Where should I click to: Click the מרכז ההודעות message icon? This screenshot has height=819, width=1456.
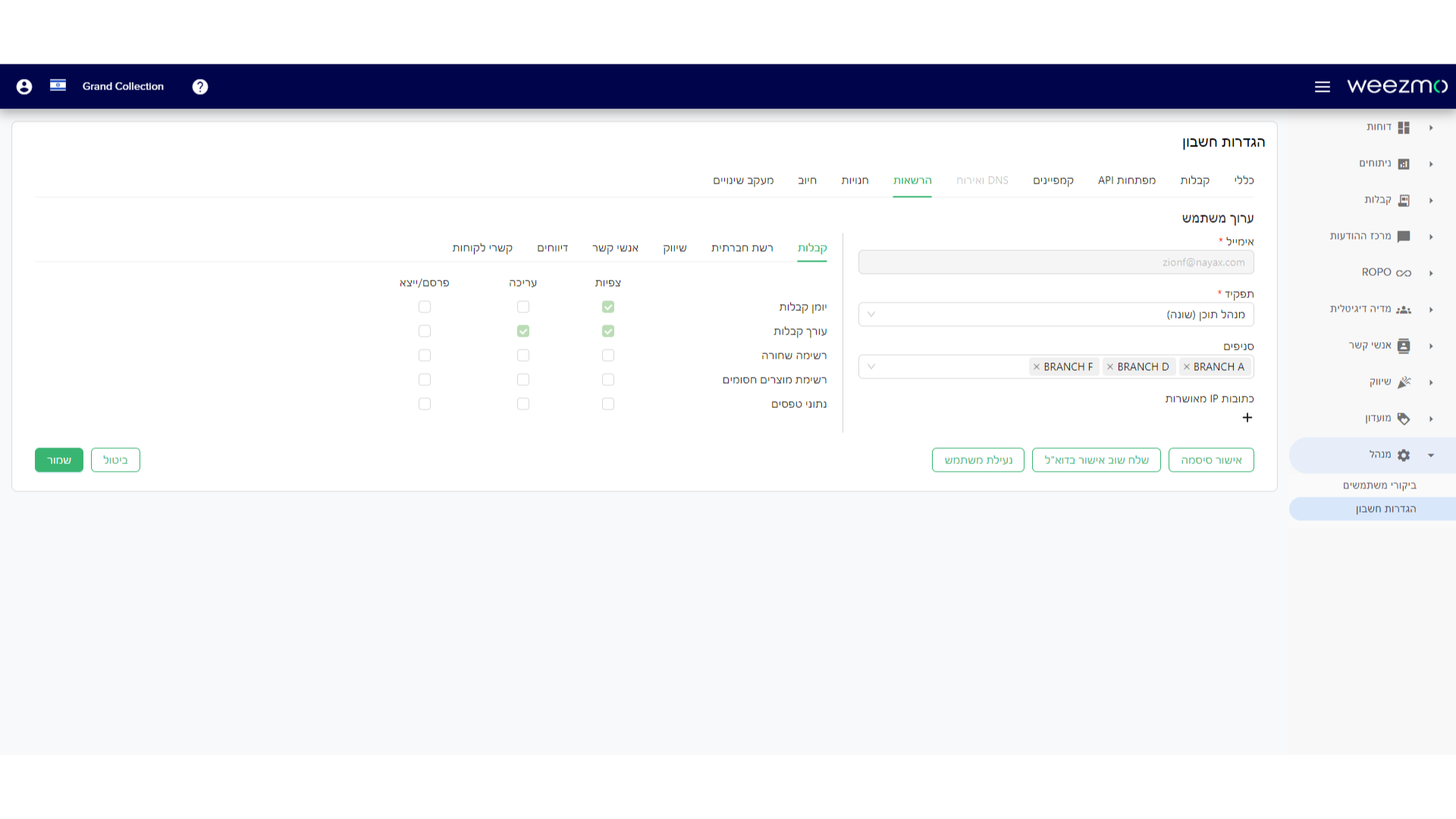(x=1404, y=237)
